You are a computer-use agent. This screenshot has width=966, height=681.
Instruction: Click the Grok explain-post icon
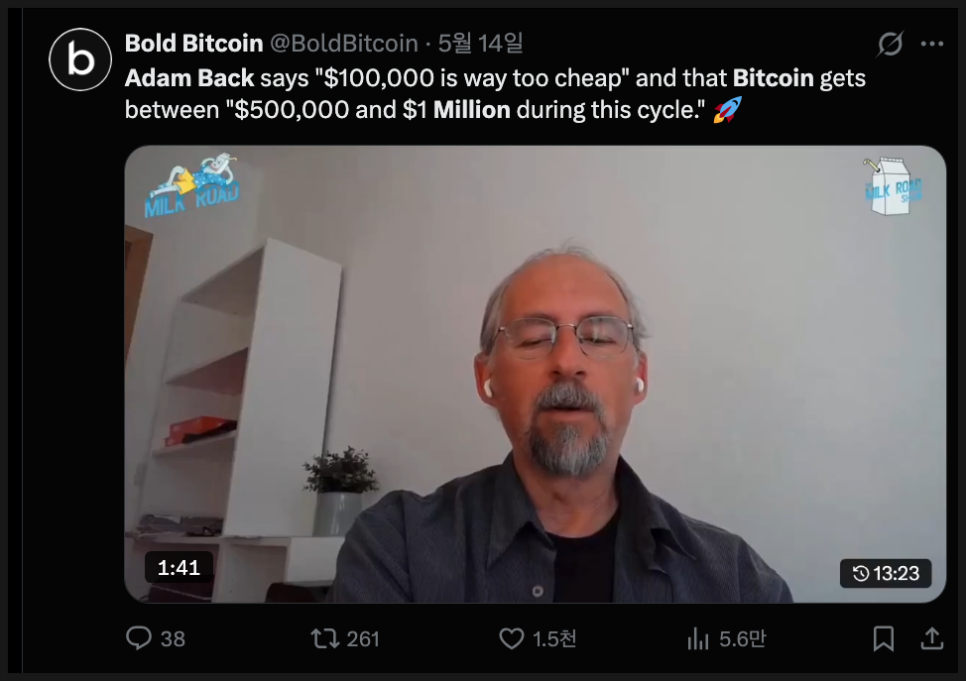coord(890,44)
